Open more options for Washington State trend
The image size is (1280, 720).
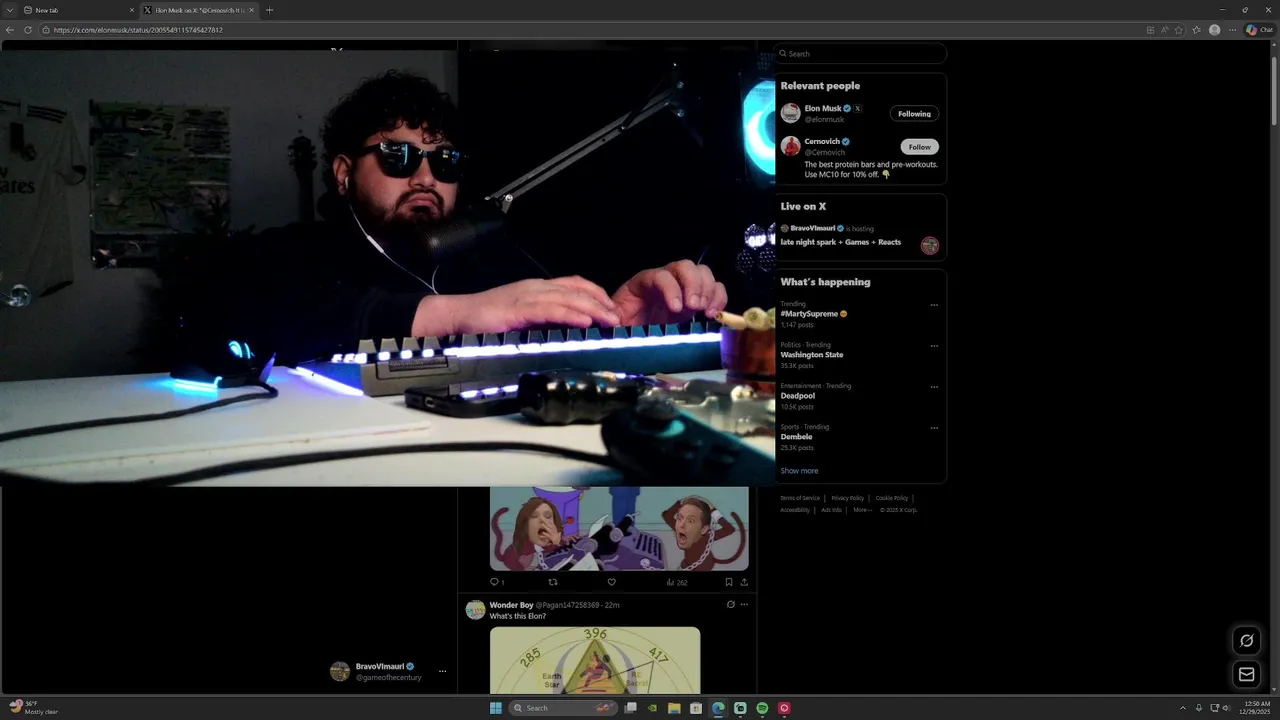(x=934, y=346)
